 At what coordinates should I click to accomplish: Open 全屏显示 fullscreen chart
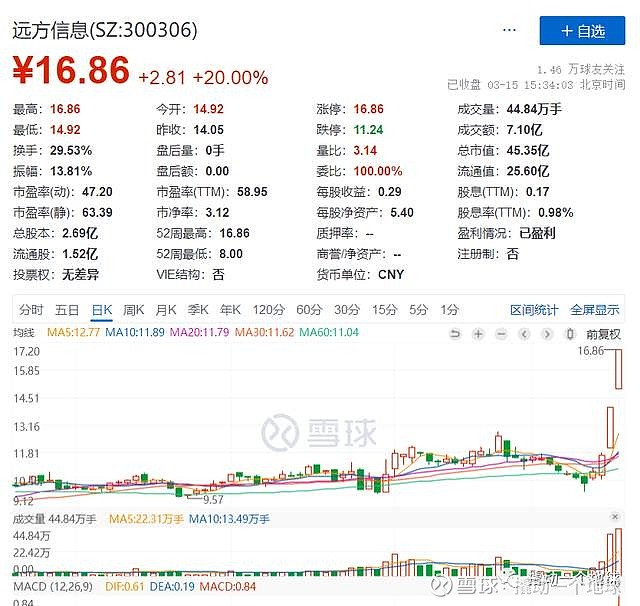click(x=594, y=310)
